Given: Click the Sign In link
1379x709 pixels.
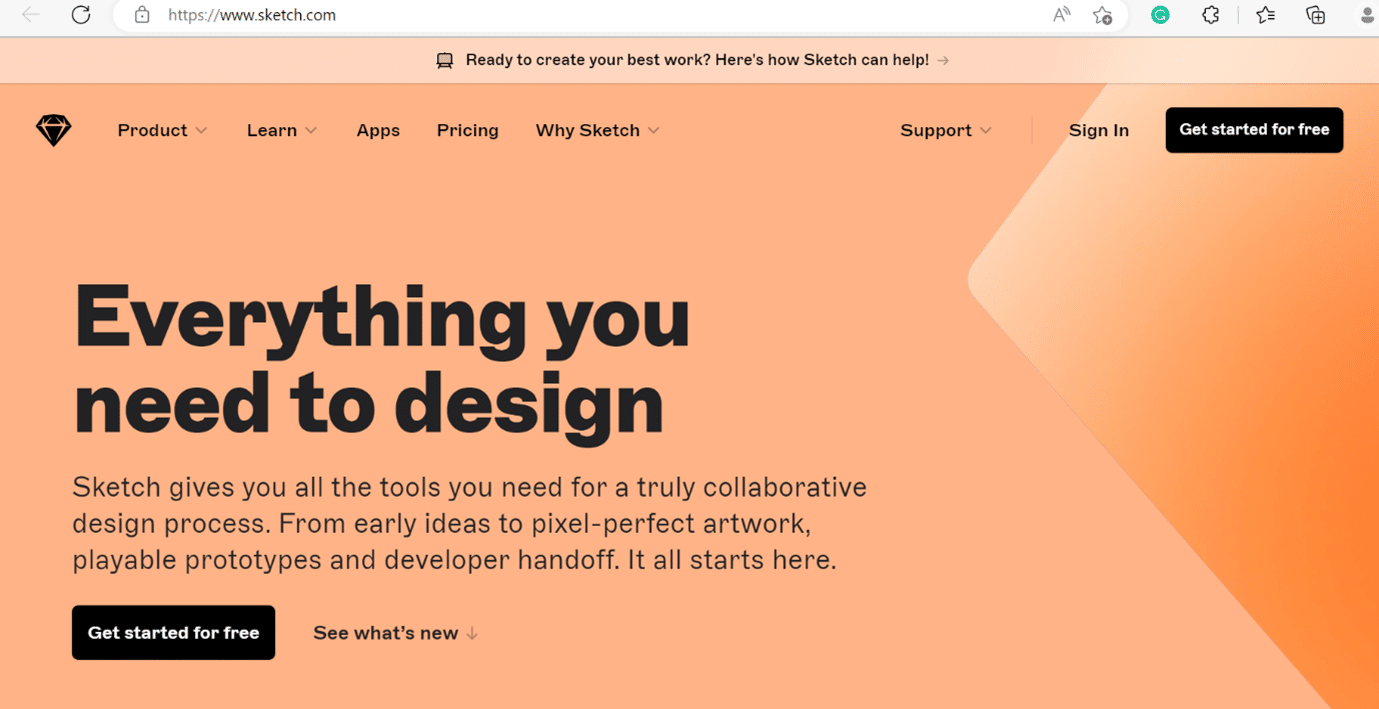Looking at the screenshot, I should 1098,130.
